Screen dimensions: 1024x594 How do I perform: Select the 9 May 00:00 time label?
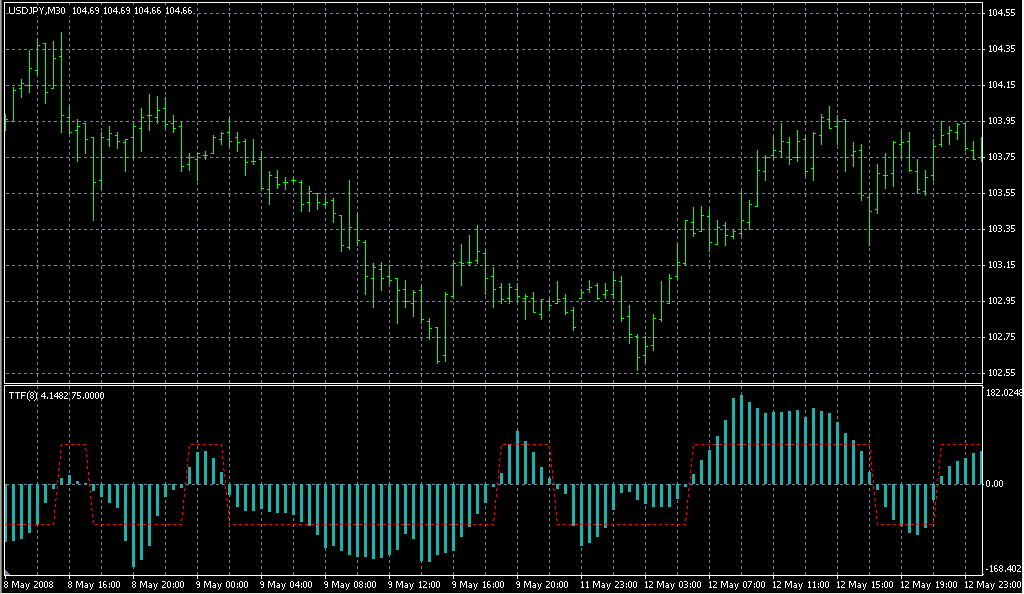coord(222,584)
